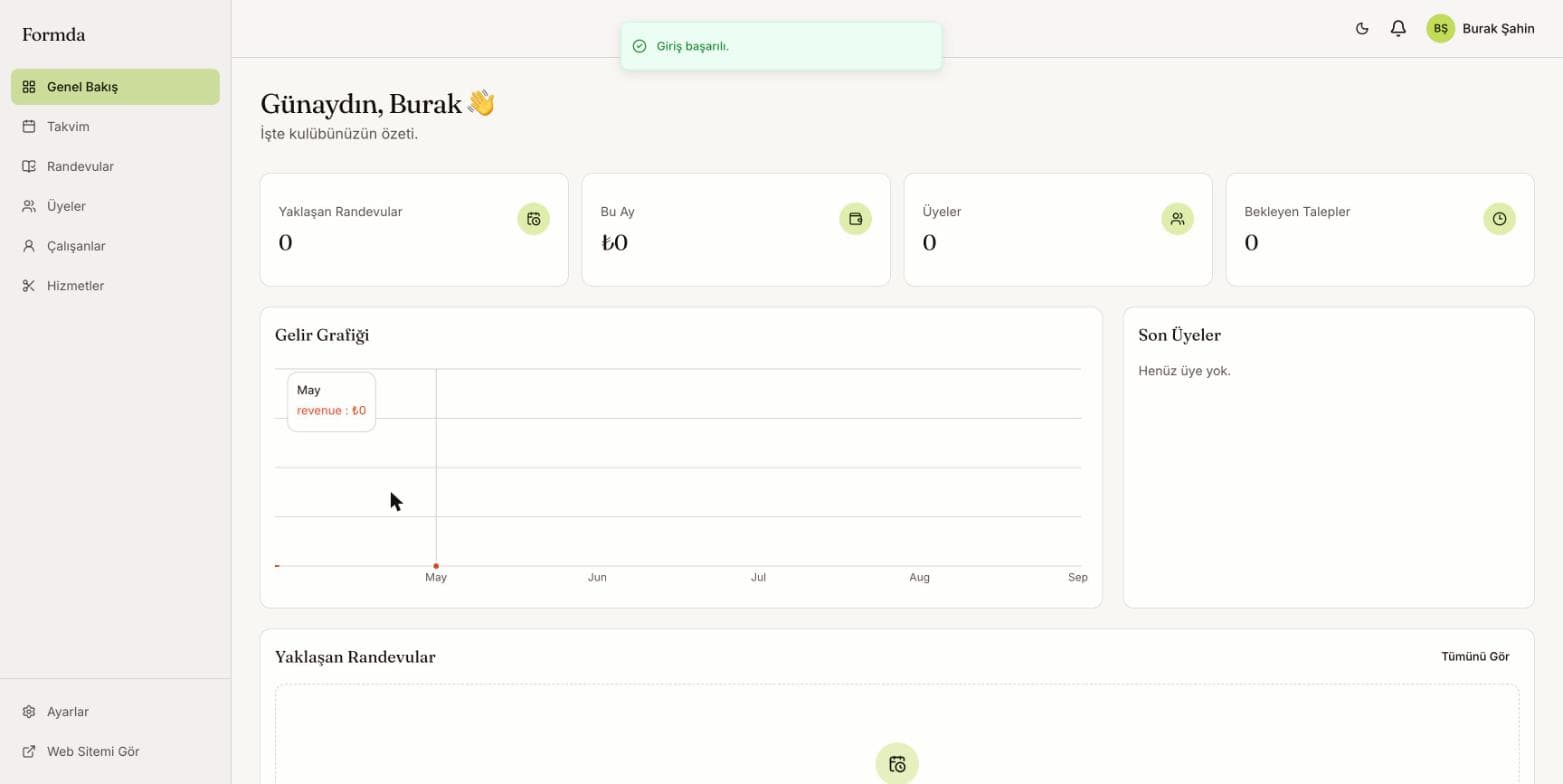Click Bekleyen Talepler card label
The height and width of the screenshot is (784, 1563).
click(1297, 212)
